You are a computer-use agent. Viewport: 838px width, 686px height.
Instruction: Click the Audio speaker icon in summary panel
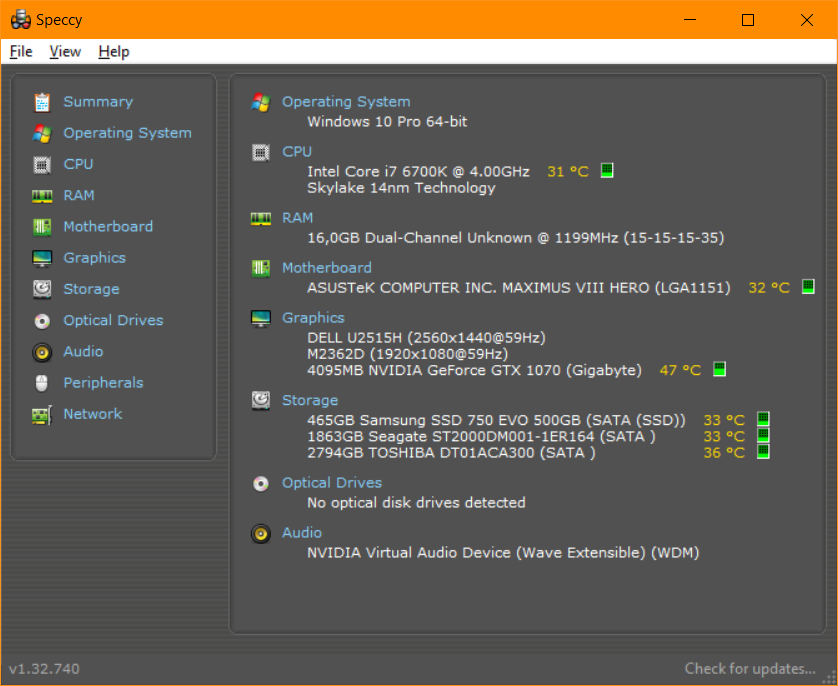tap(261, 533)
